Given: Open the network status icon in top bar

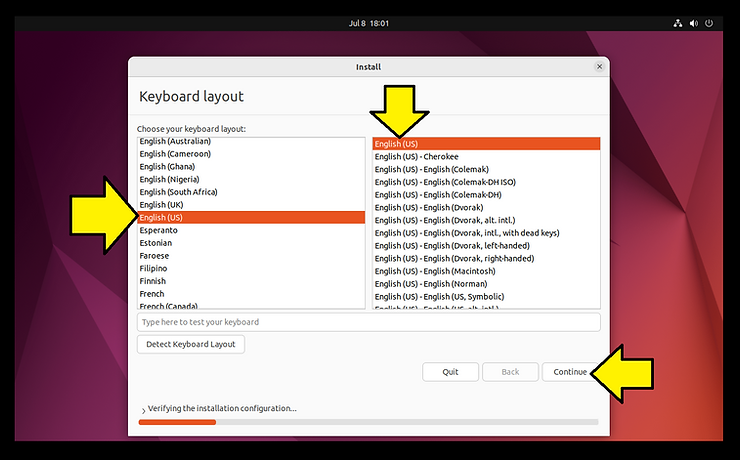Looking at the screenshot, I should (678, 23).
